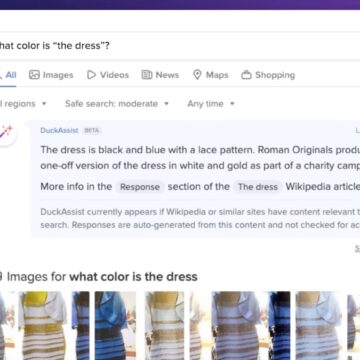Open the Safe search: moderate dropdown

117,104
